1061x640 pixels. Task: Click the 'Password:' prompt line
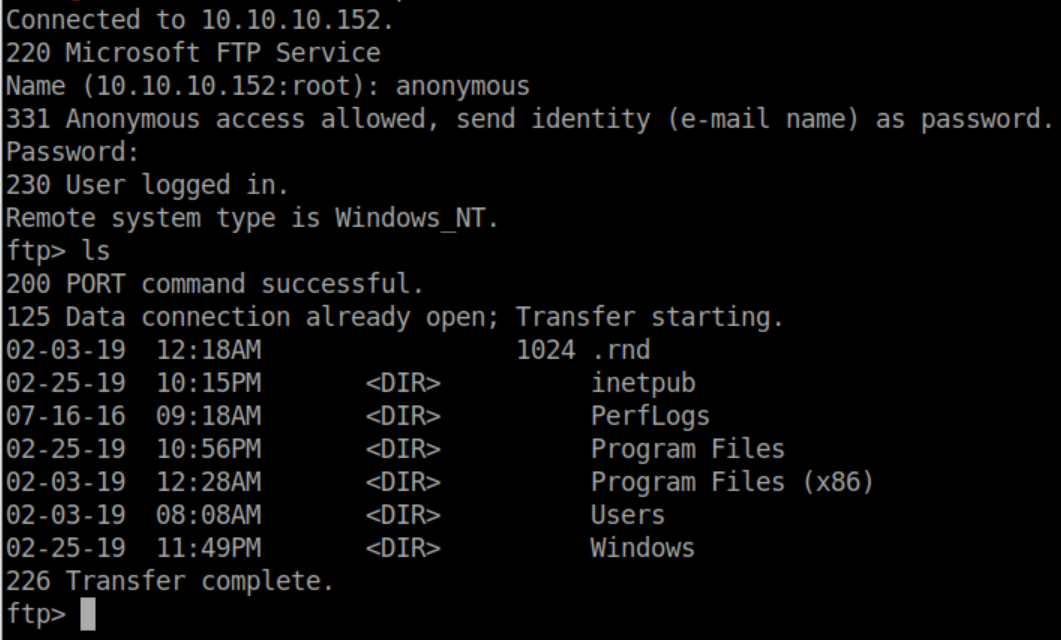(x=70, y=152)
